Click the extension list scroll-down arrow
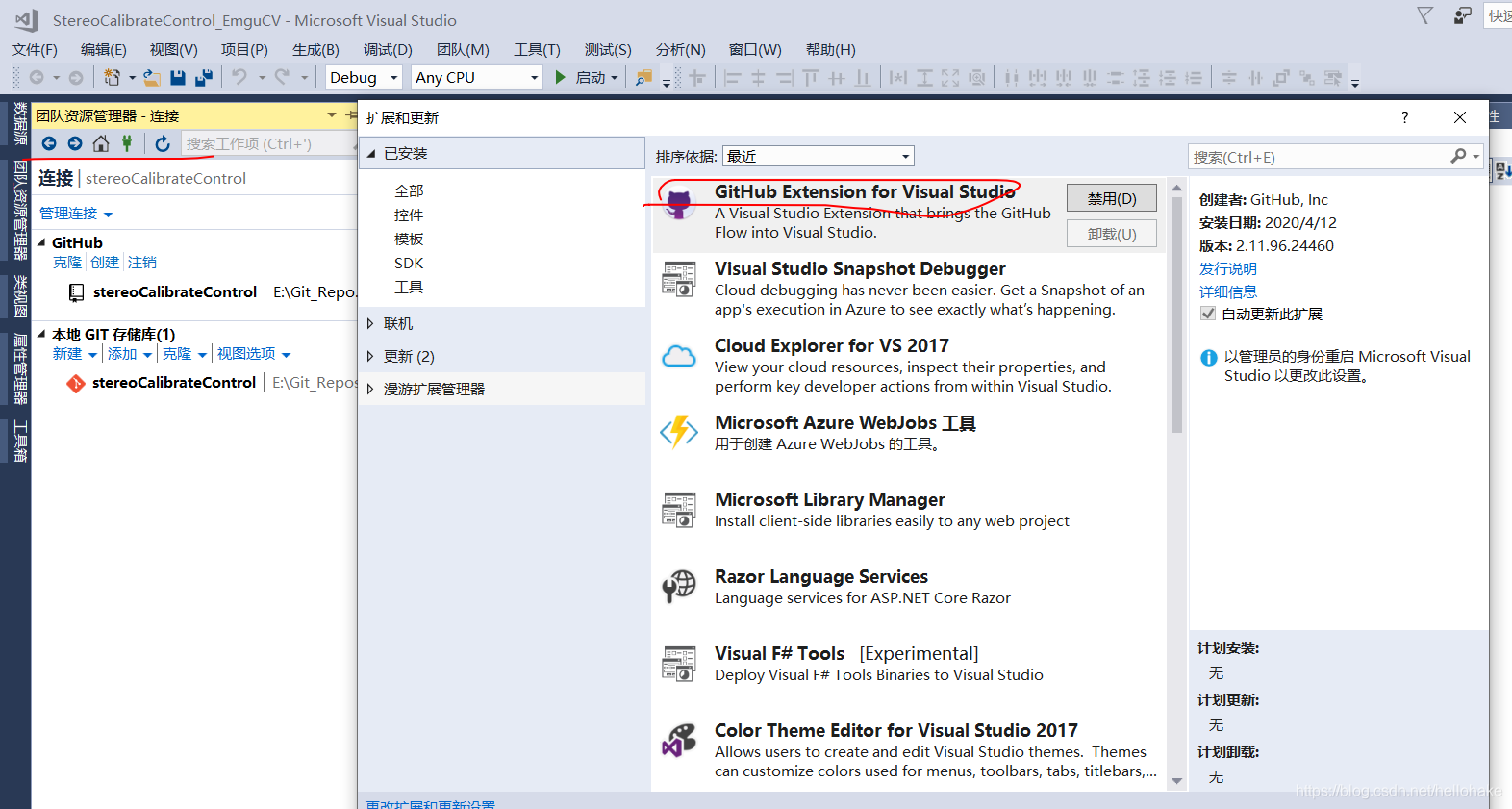Viewport: 1512px width, 809px height. click(x=1176, y=781)
